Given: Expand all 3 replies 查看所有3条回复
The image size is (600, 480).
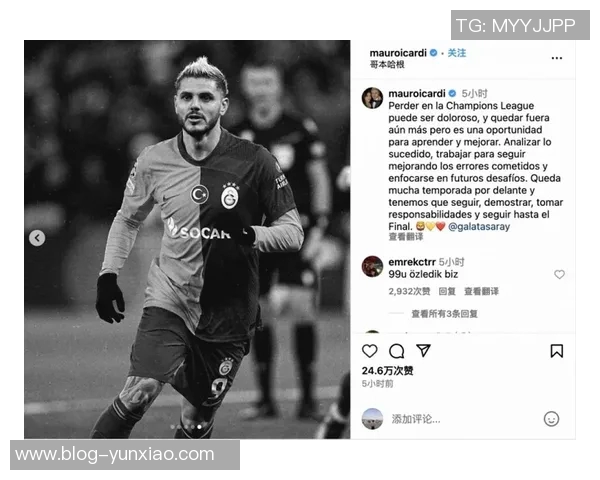Looking at the screenshot, I should 444,314.
